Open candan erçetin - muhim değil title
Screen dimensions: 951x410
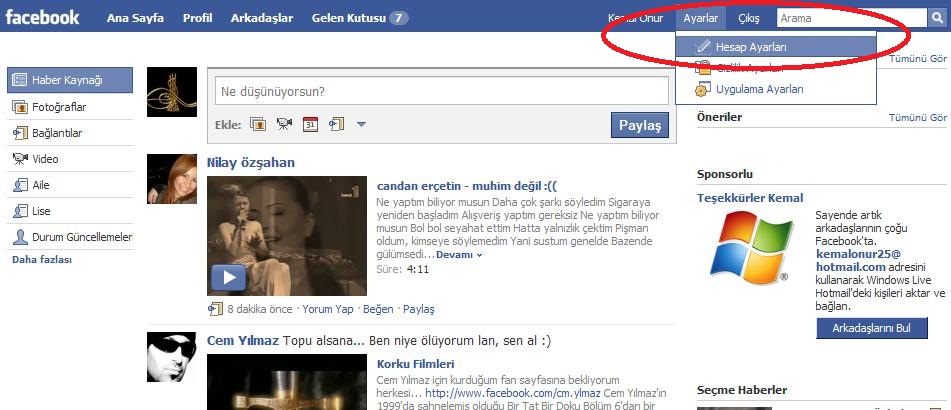pos(467,186)
